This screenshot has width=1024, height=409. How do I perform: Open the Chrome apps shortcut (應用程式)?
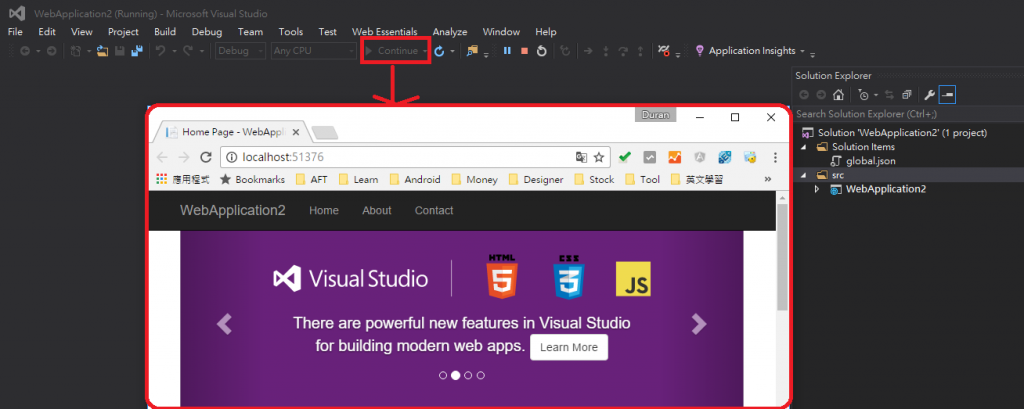tap(183, 179)
